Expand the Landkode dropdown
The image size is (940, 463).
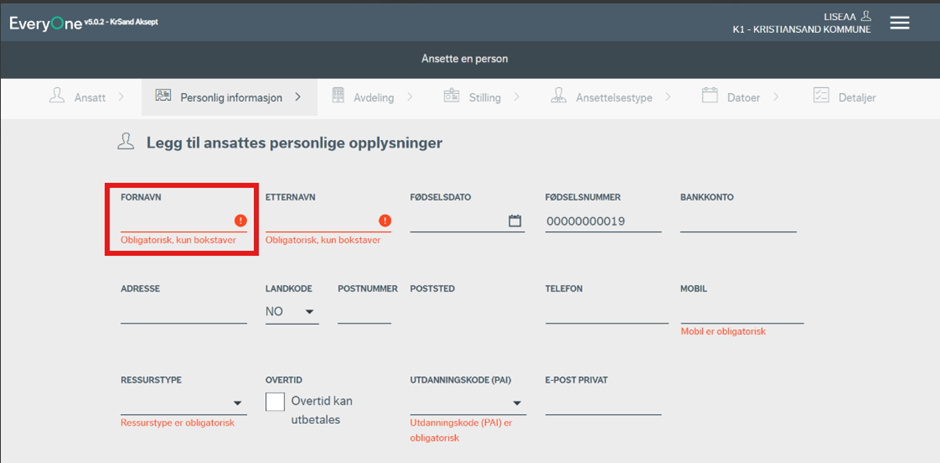click(290, 312)
